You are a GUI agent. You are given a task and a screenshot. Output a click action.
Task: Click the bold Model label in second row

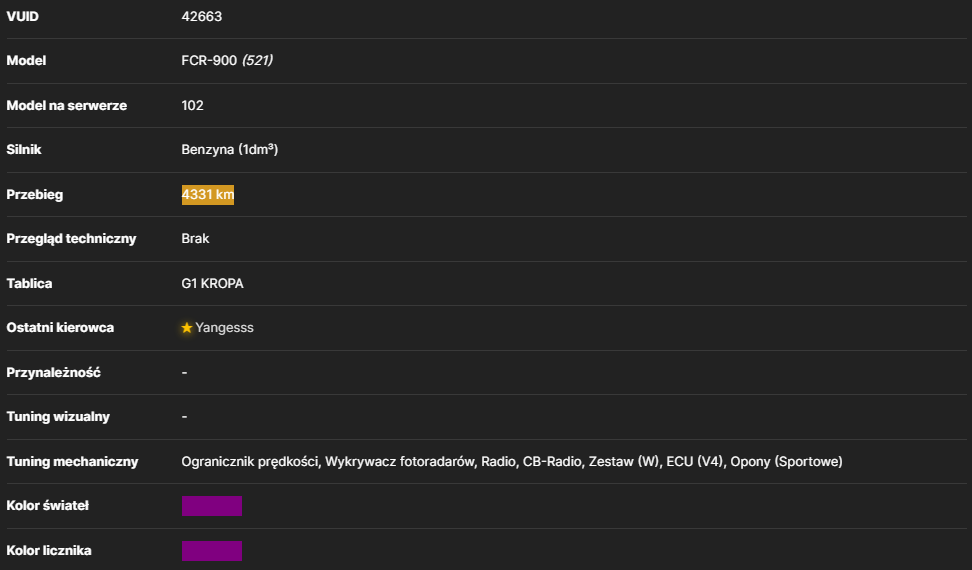[x=26, y=61]
